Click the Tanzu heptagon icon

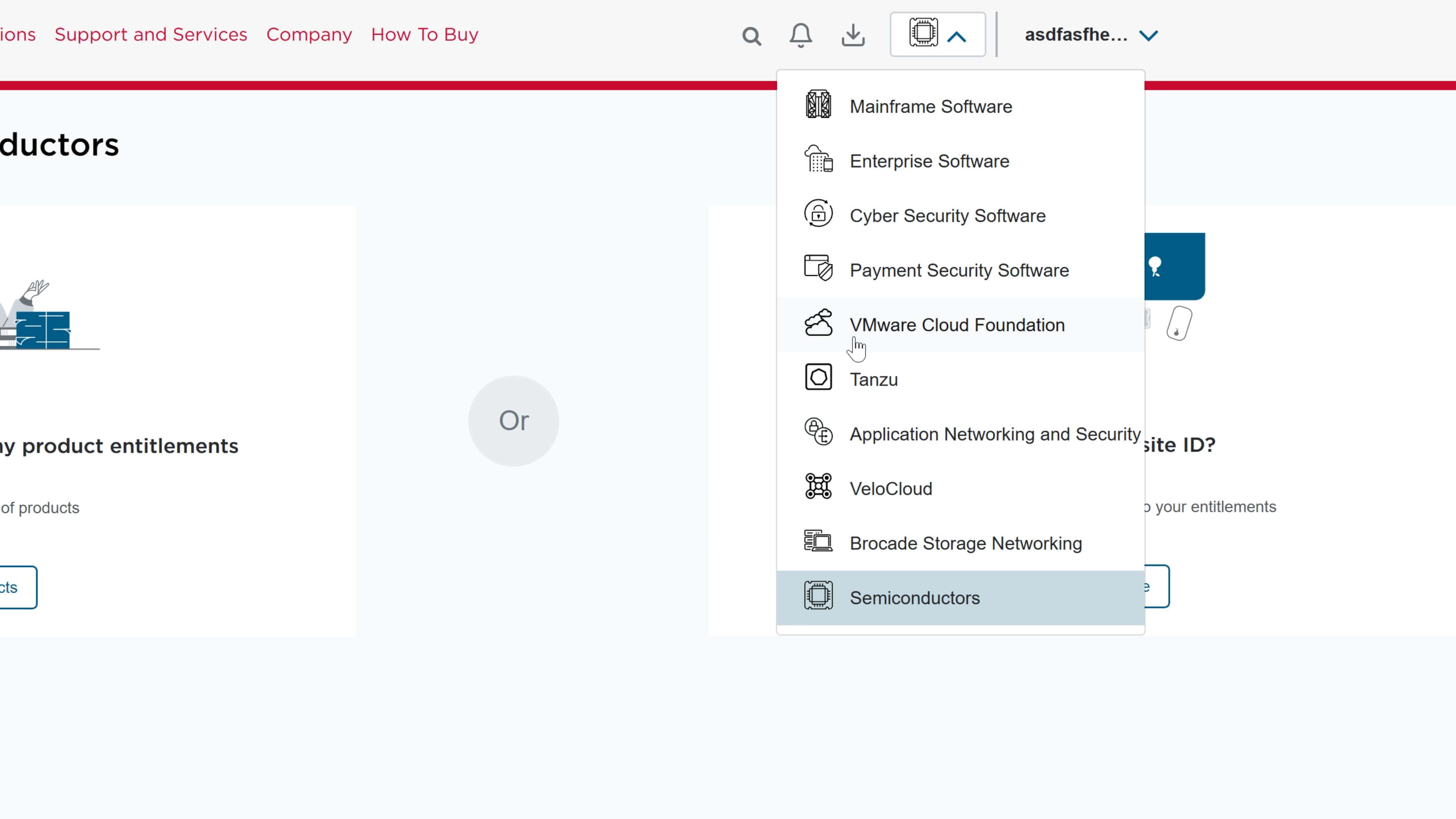click(818, 377)
